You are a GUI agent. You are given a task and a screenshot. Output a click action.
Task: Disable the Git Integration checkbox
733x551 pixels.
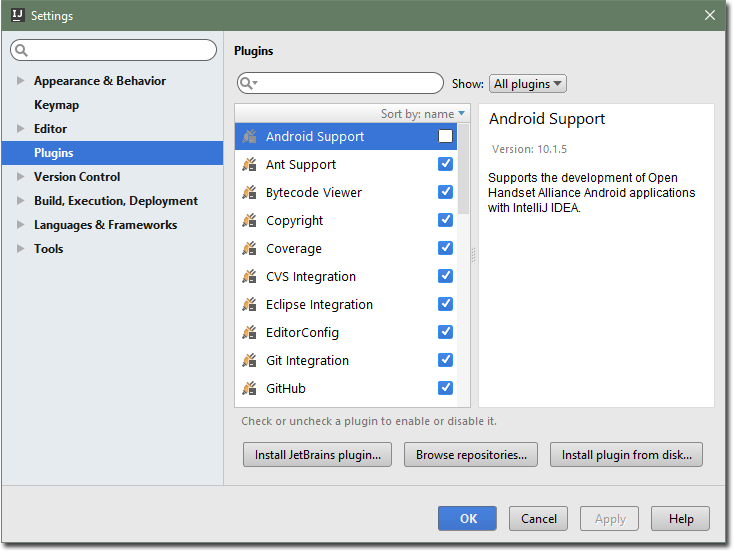pyautogui.click(x=446, y=360)
